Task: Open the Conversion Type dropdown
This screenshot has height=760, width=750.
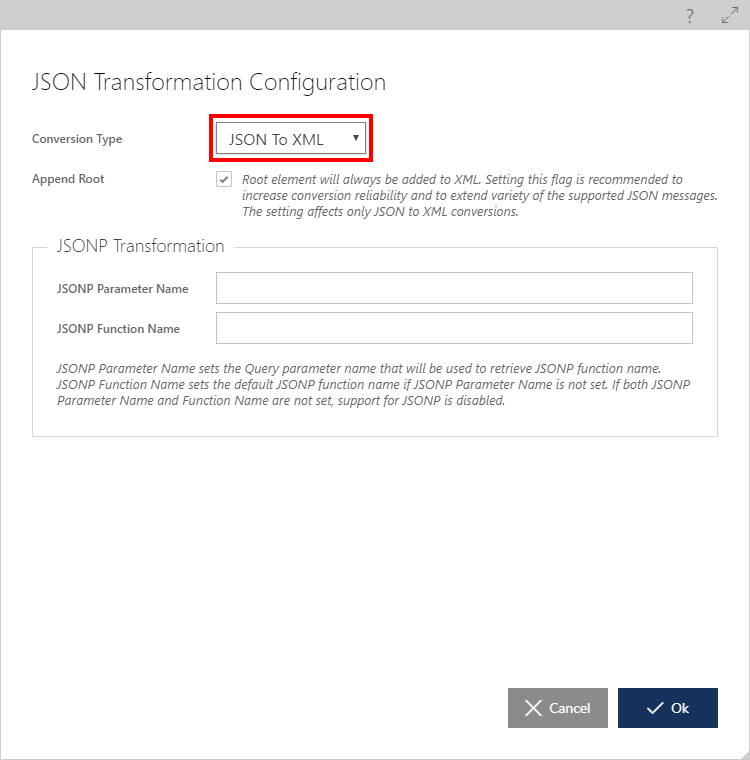Action: click(x=291, y=139)
